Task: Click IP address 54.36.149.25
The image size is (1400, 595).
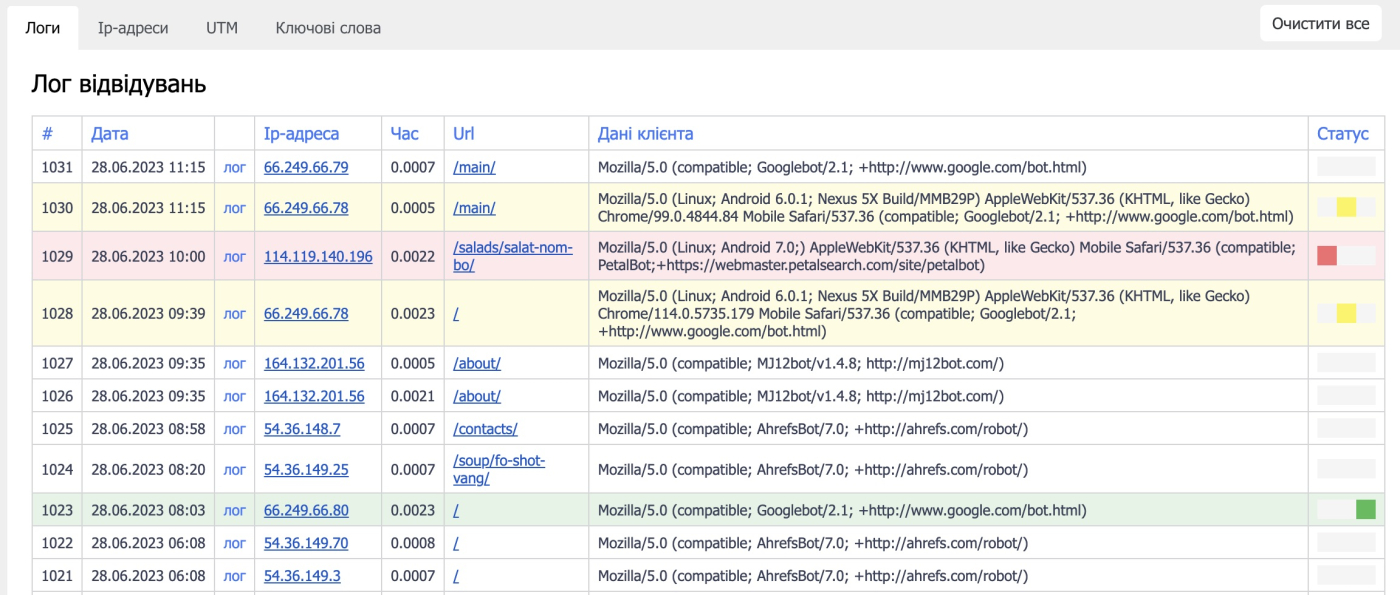Action: [x=306, y=470]
